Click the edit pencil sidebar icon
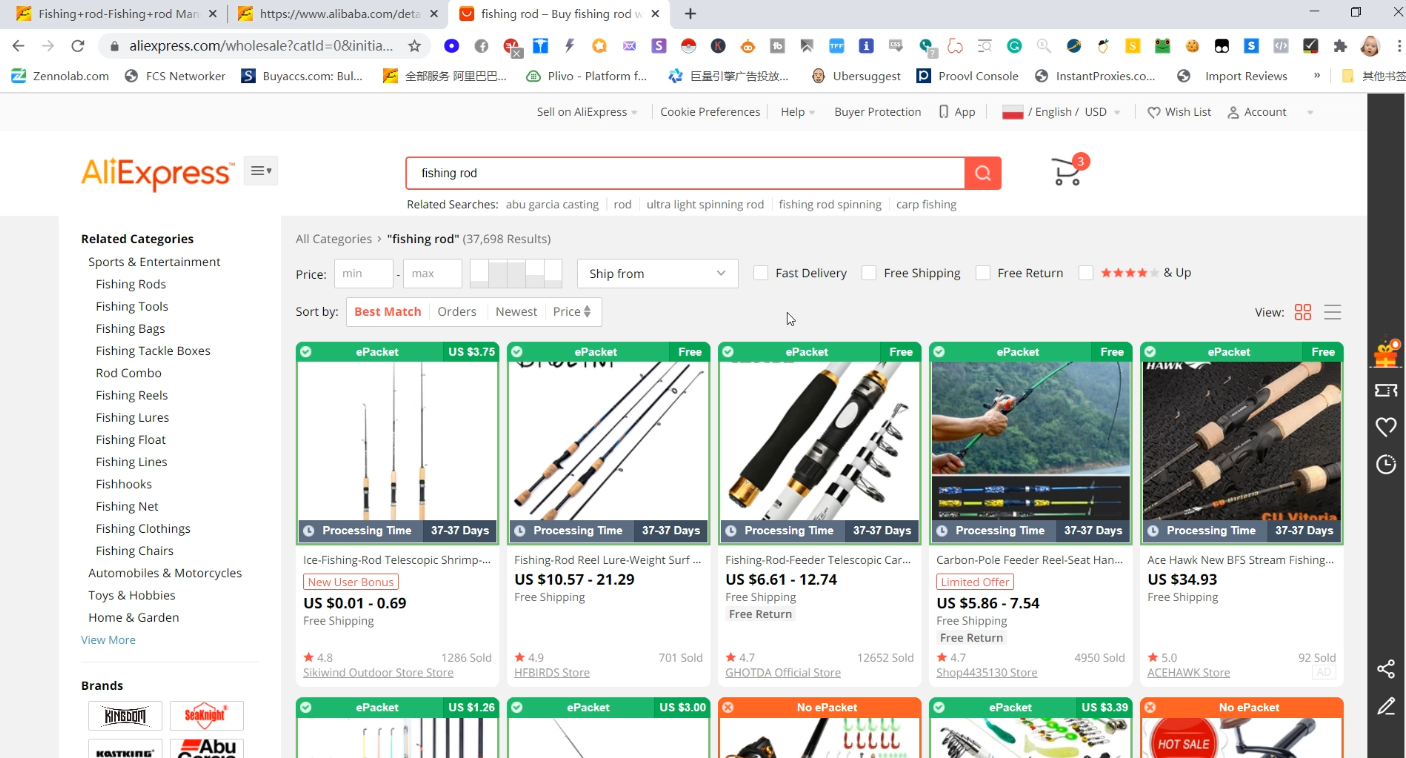1406x758 pixels. 1386,707
